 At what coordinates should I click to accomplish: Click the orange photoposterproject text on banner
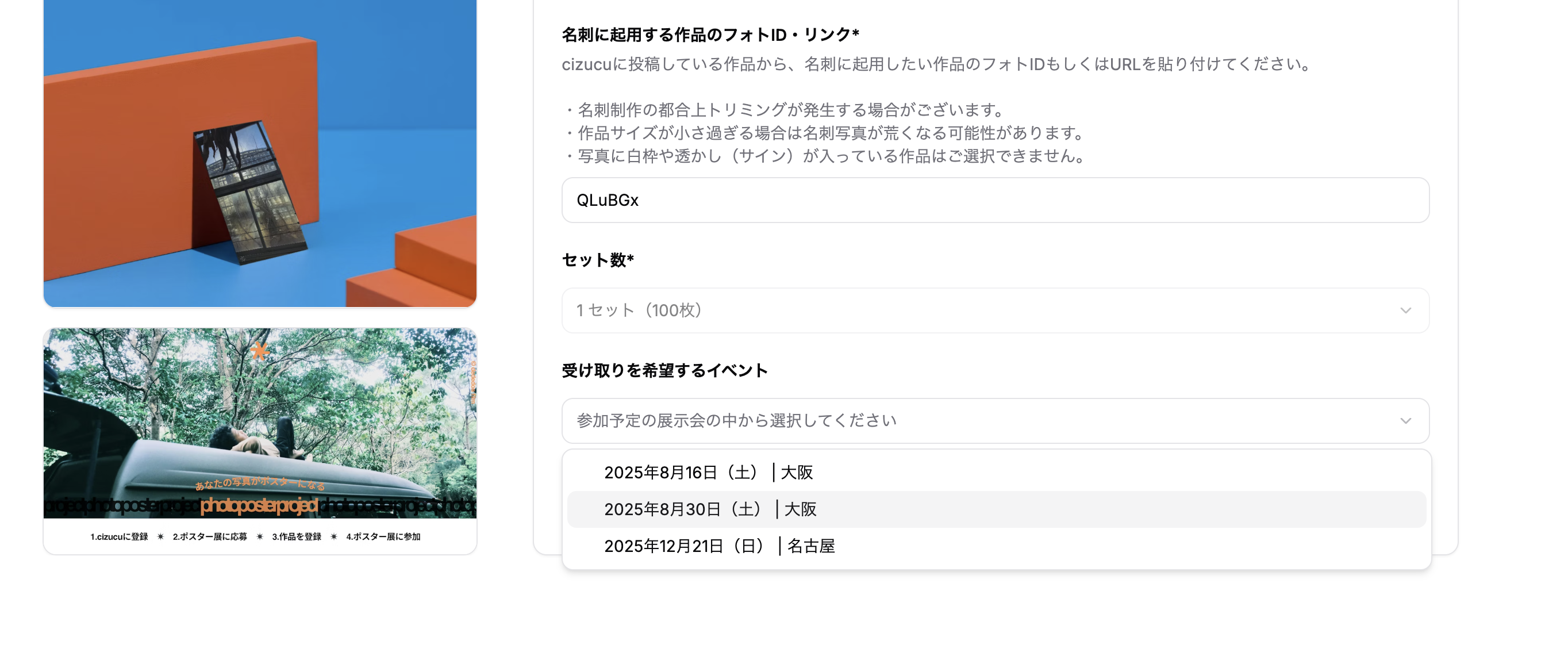(259, 505)
